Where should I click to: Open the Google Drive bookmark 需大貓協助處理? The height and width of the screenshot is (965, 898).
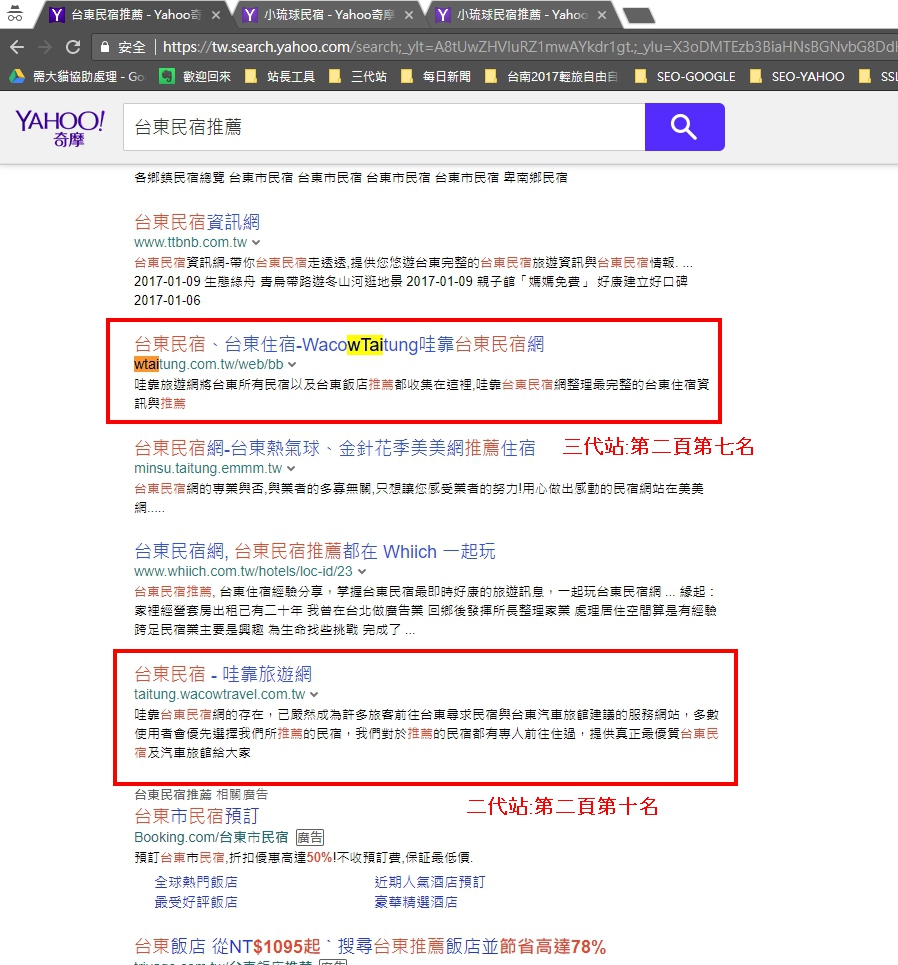(x=77, y=76)
